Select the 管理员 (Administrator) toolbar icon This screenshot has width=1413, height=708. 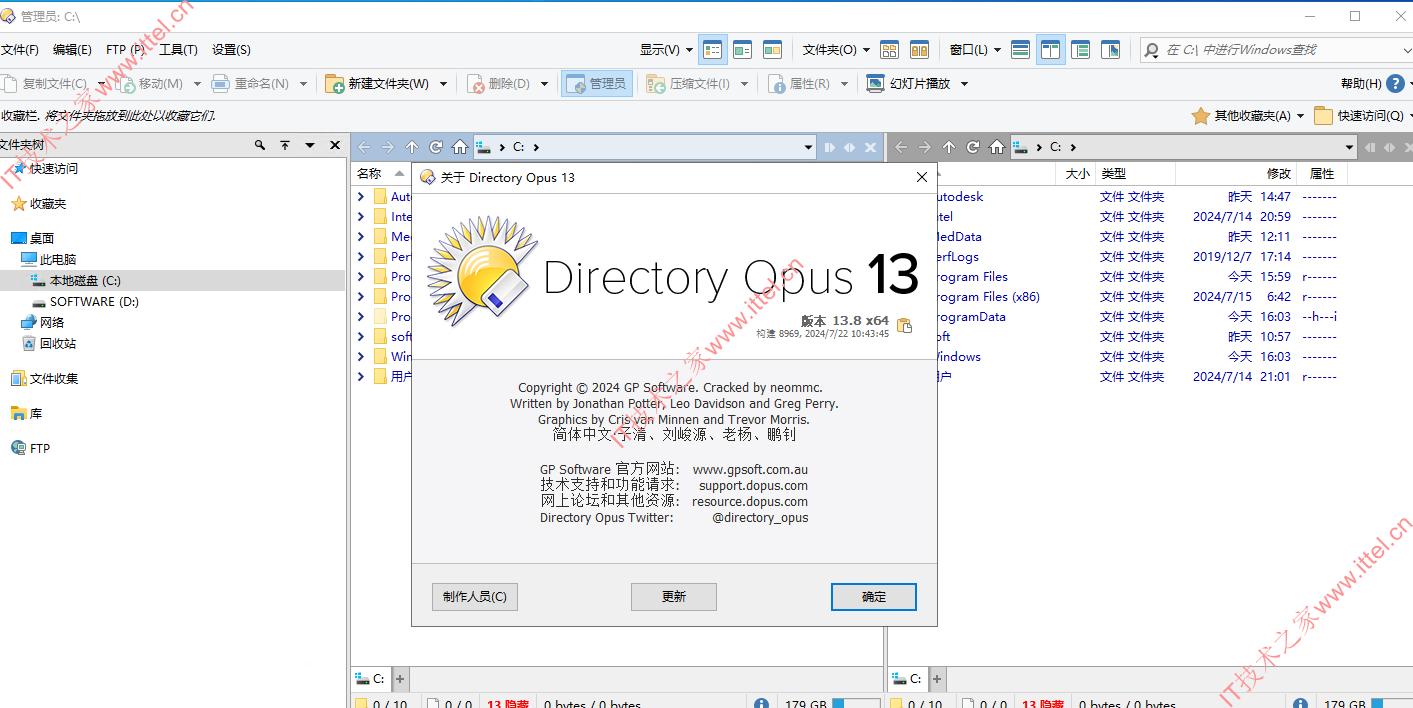pos(597,83)
